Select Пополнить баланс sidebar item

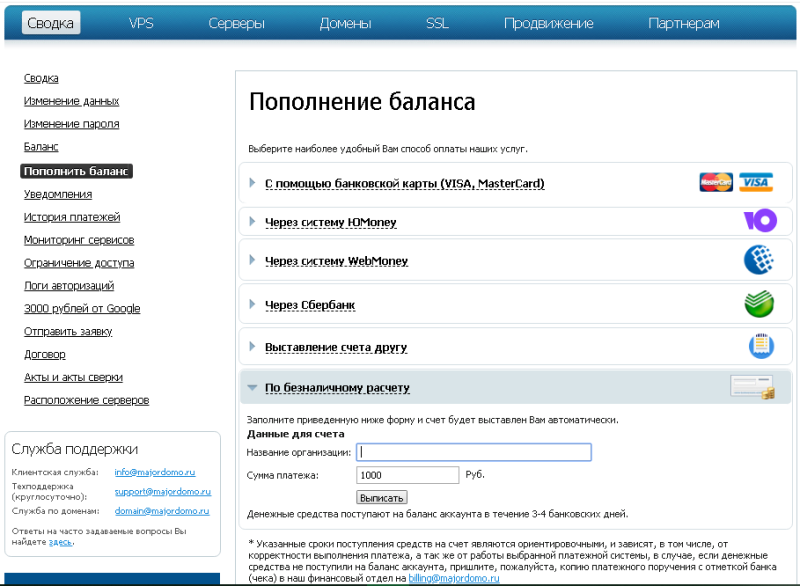(77, 171)
